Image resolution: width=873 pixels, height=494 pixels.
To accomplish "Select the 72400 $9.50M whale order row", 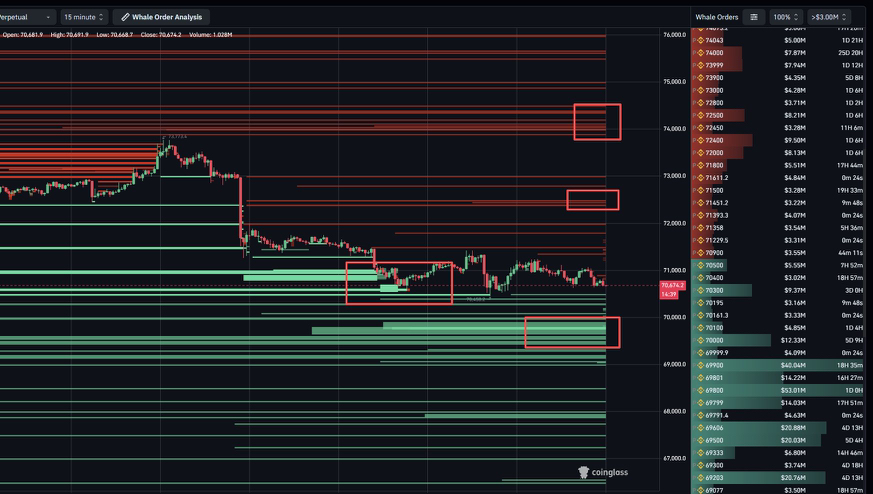I will (778, 140).
